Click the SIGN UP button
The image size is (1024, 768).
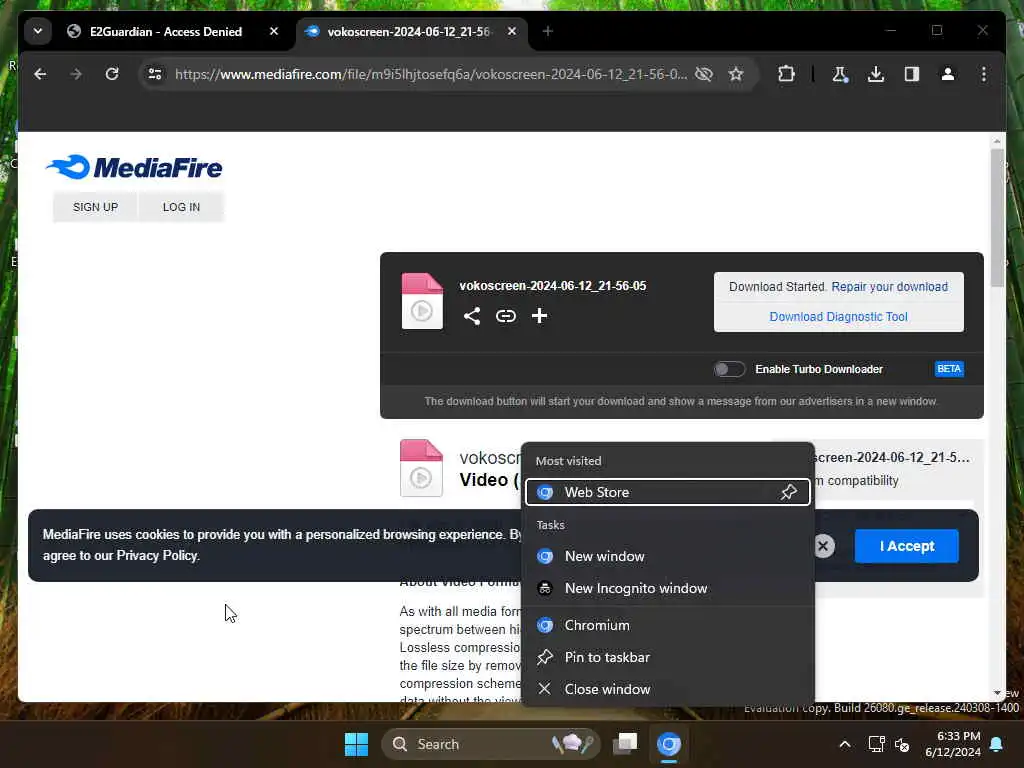[x=95, y=207]
